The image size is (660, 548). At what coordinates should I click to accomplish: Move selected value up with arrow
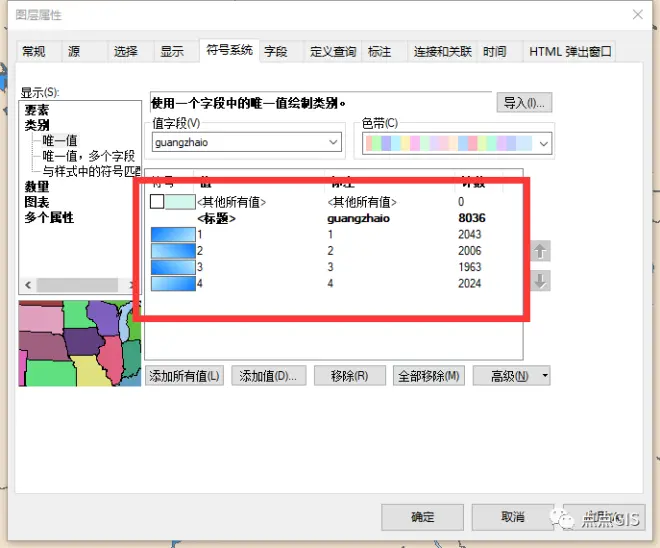click(x=540, y=251)
